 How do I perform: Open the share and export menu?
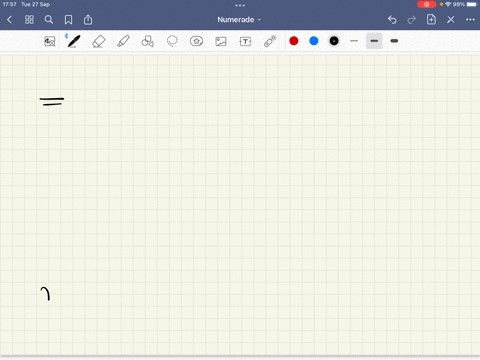tap(88, 20)
